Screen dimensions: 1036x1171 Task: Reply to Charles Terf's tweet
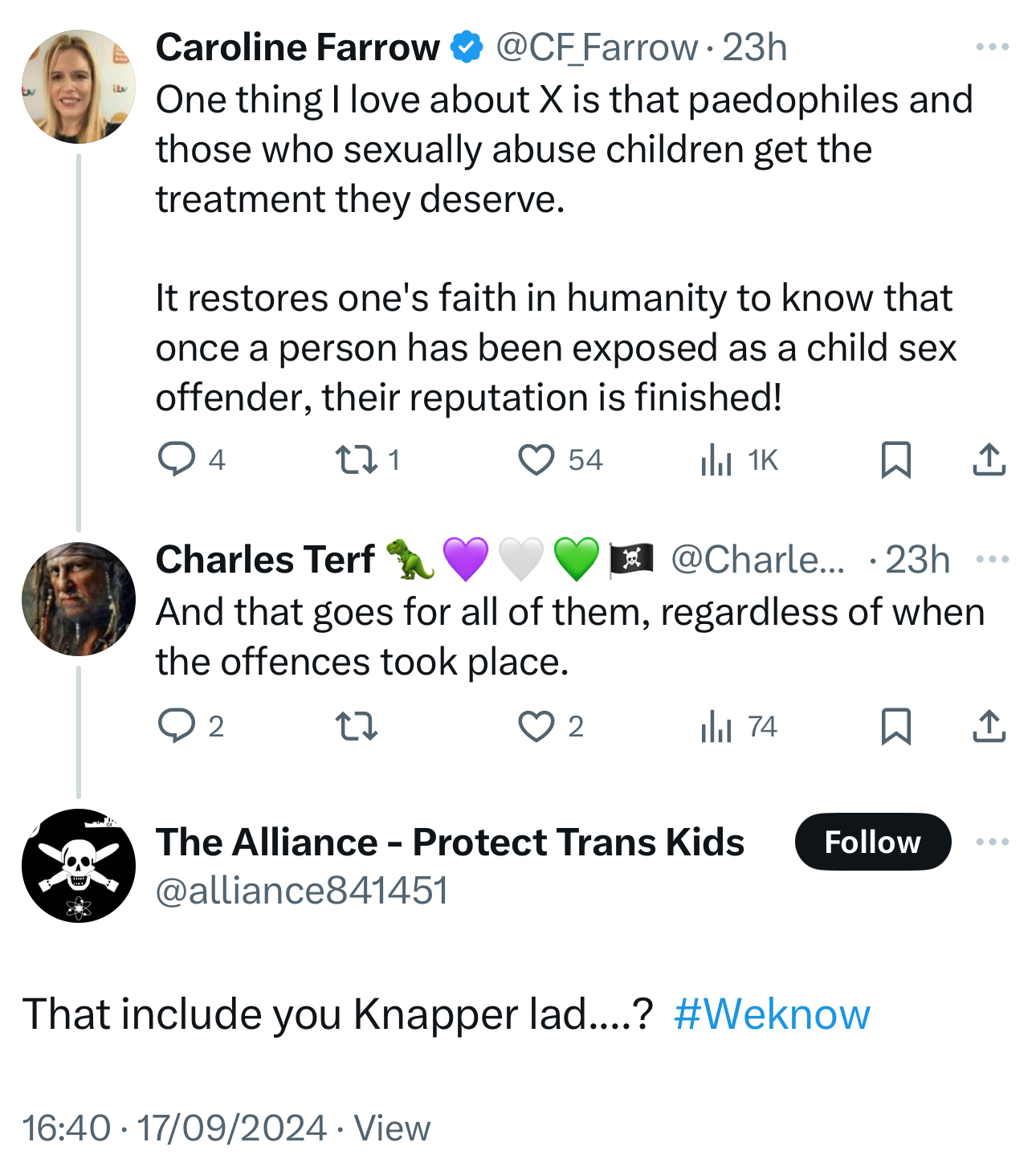pos(177,726)
